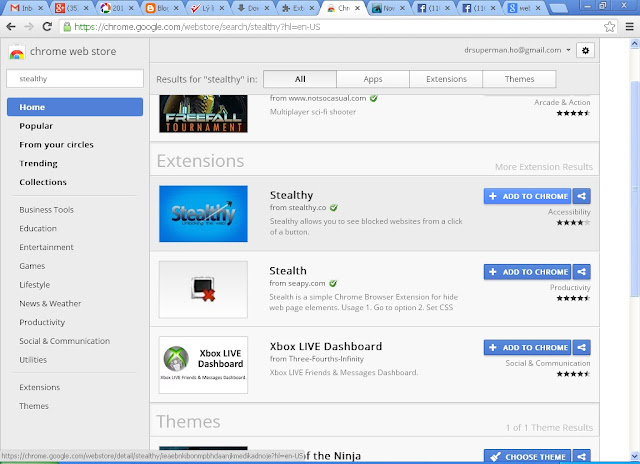
Task: Open the Entertainment category
Action: (x=47, y=247)
